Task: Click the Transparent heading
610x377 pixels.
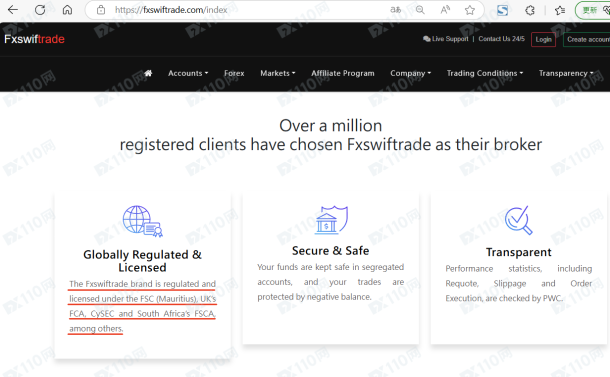Action: 519,252
